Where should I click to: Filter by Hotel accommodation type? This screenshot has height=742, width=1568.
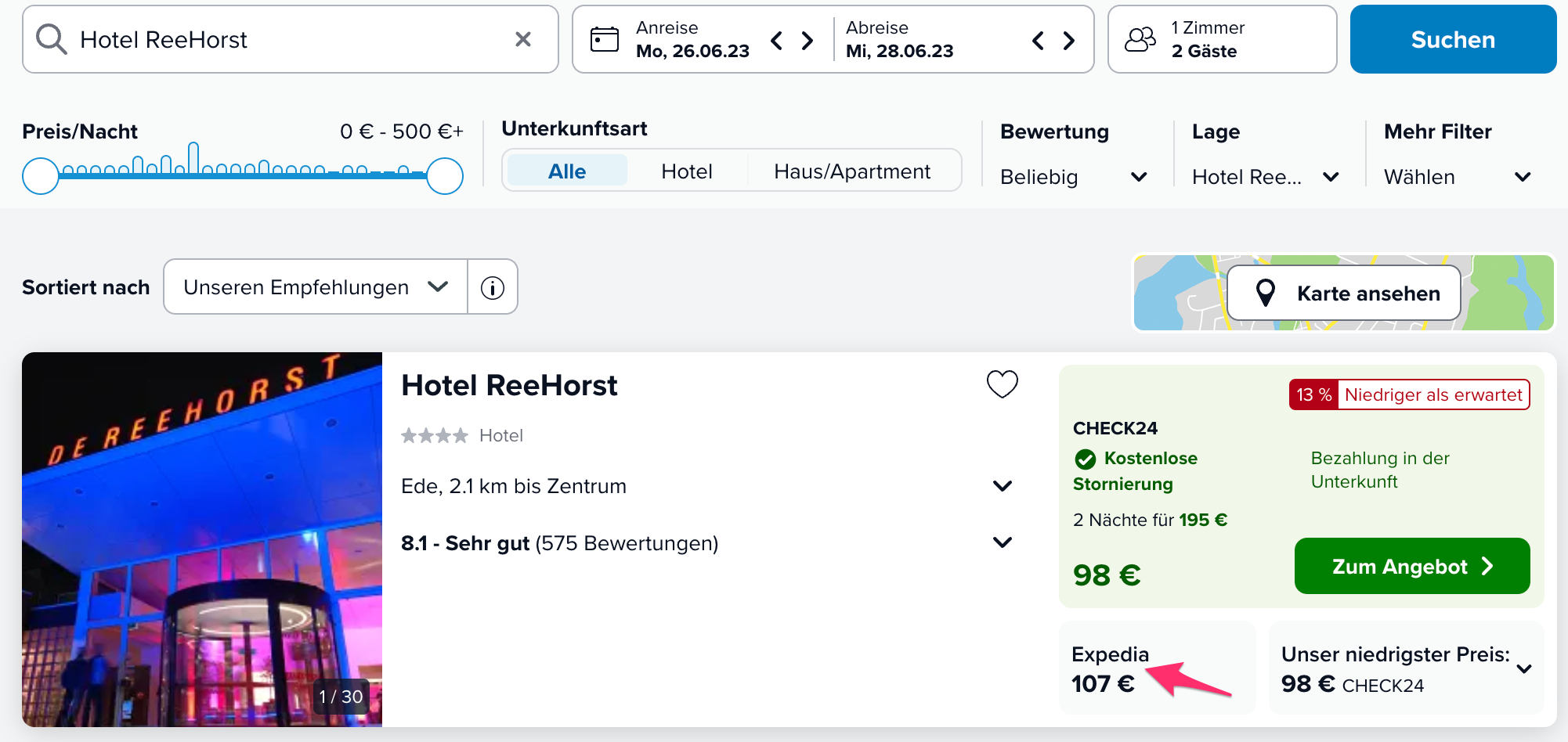(x=687, y=171)
